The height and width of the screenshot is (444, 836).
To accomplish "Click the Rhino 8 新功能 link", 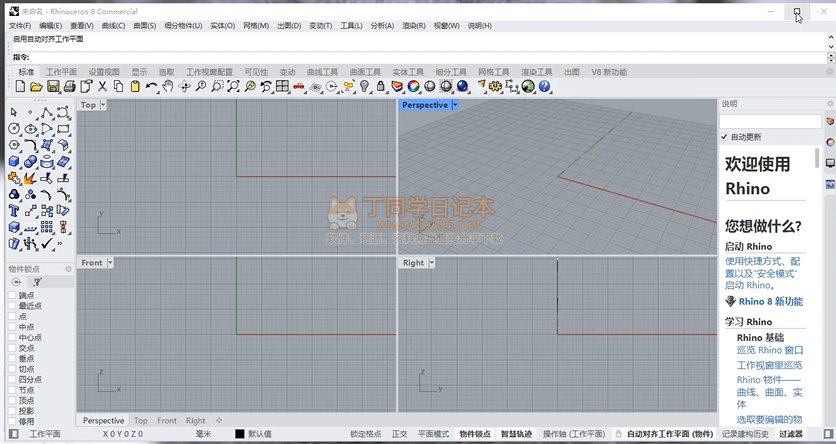I will (x=769, y=301).
